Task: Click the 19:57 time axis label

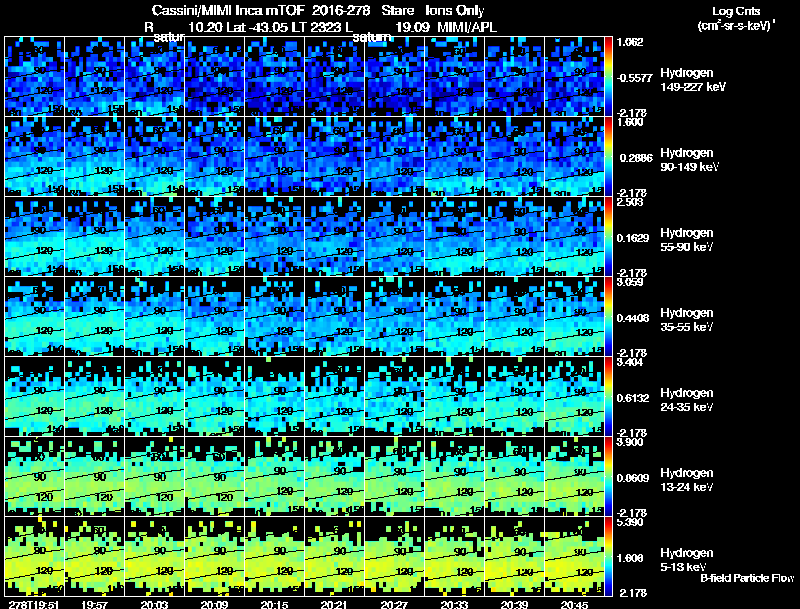Action: coord(94,604)
